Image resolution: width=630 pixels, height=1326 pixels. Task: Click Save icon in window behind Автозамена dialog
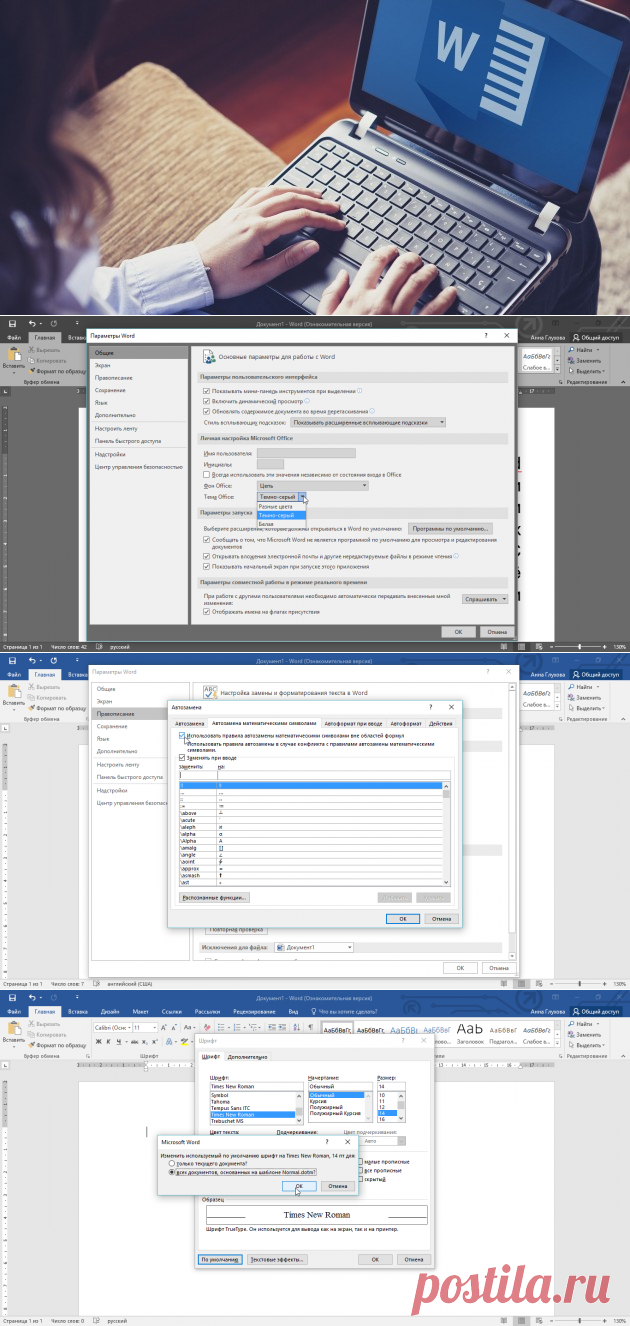pos(12,661)
